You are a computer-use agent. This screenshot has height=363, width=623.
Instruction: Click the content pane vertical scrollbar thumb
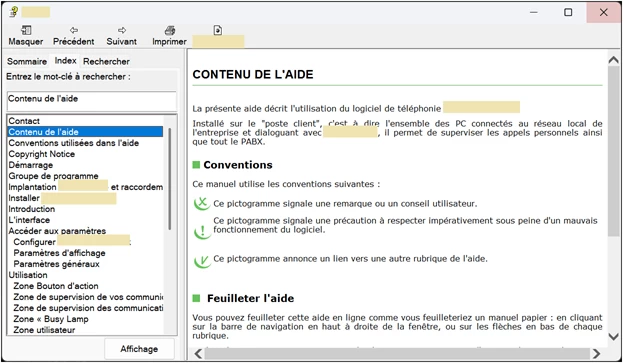(x=613, y=152)
